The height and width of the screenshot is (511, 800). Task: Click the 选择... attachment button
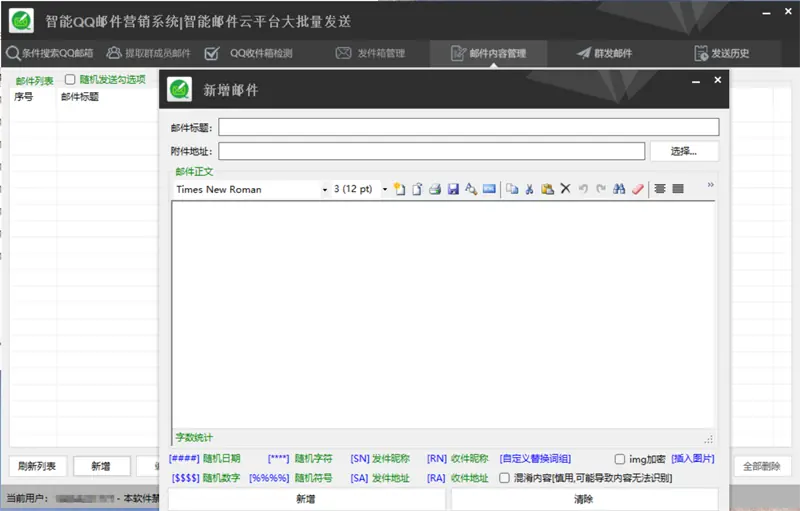[684, 151]
